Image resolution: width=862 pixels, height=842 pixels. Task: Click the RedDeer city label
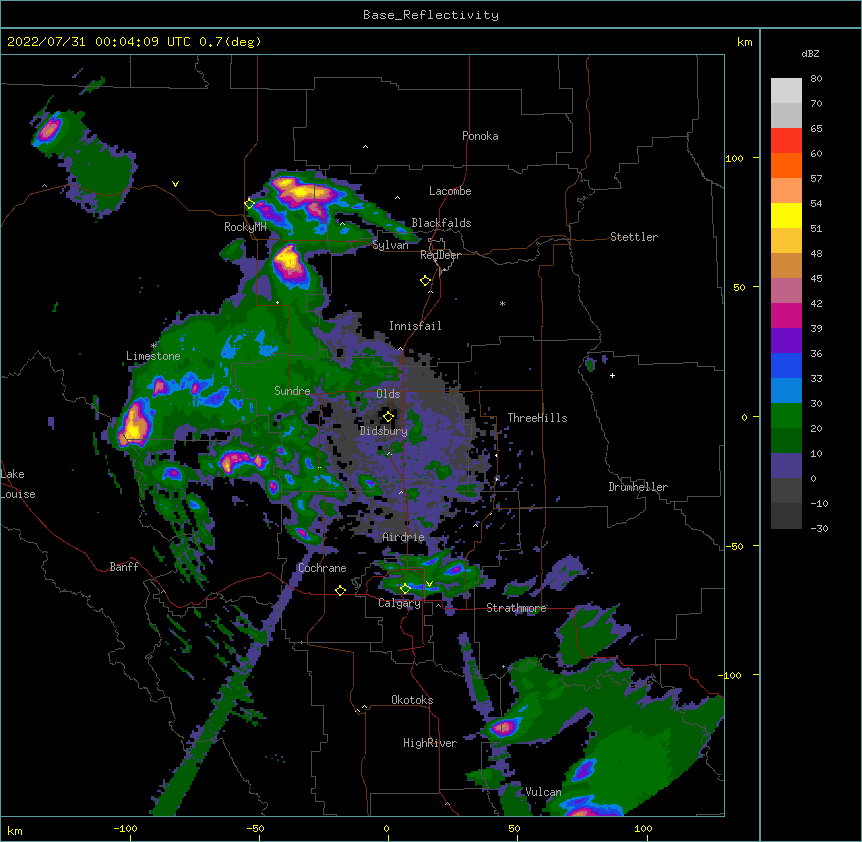[440, 255]
